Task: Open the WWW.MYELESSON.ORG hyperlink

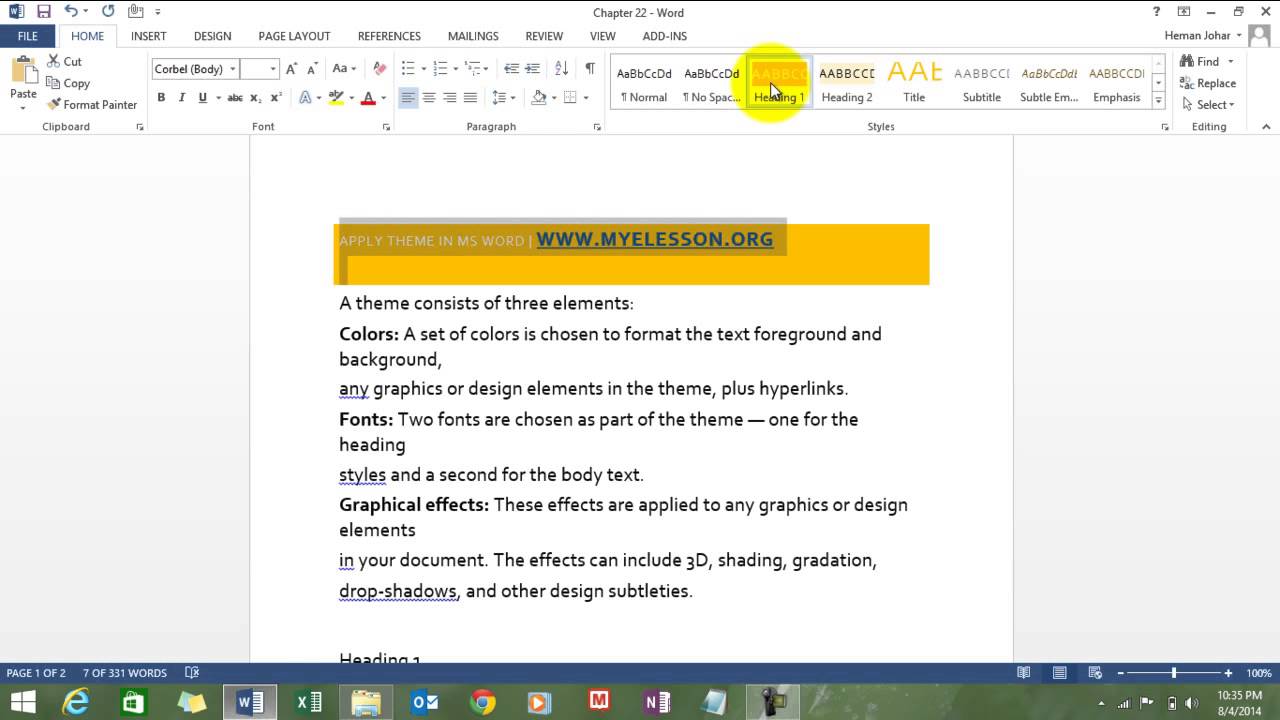Action: click(655, 239)
